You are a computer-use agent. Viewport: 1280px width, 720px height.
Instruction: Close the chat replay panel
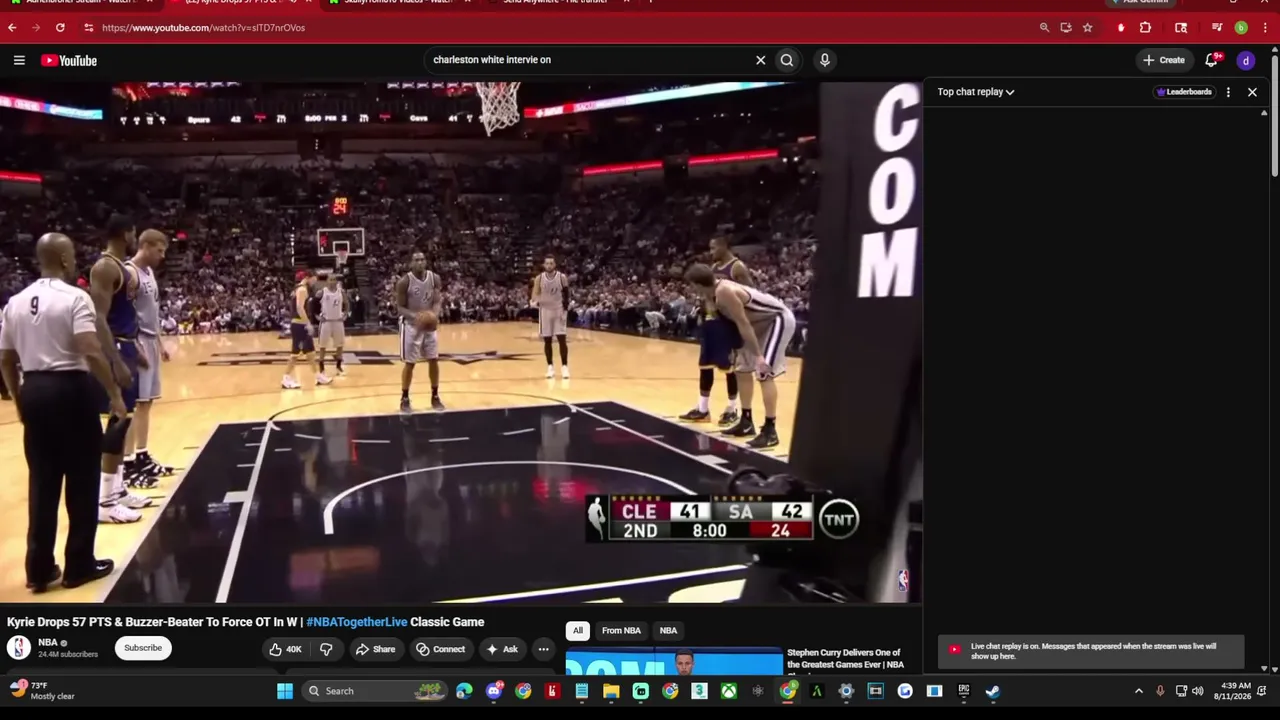click(x=1252, y=92)
